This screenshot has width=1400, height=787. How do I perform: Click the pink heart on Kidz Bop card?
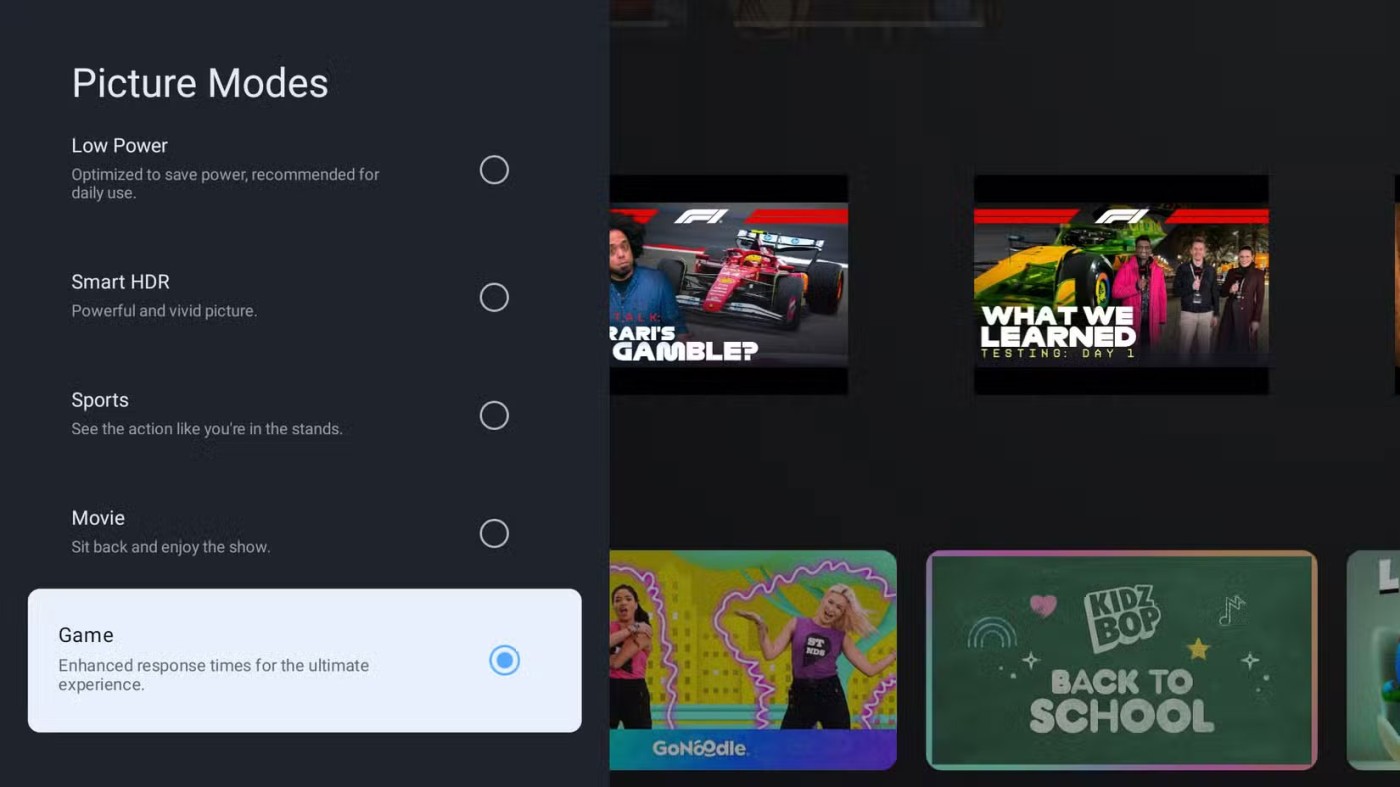pyautogui.click(x=1043, y=605)
